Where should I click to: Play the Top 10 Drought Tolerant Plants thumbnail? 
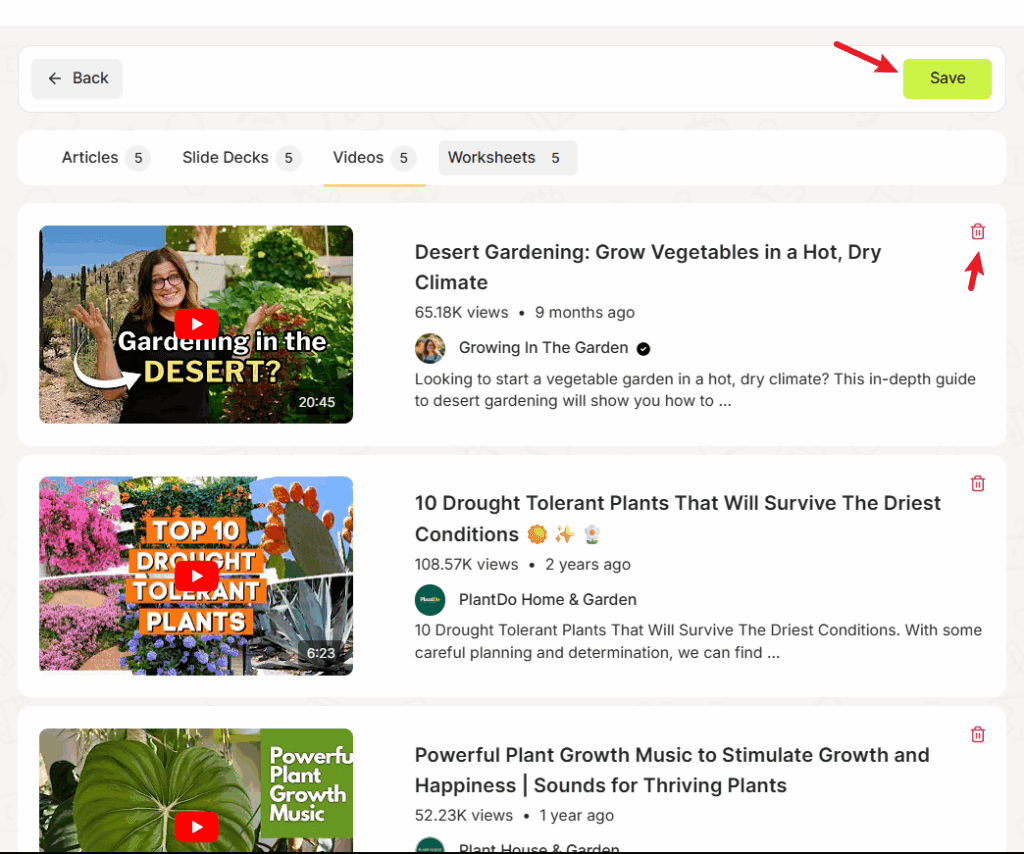click(196, 576)
